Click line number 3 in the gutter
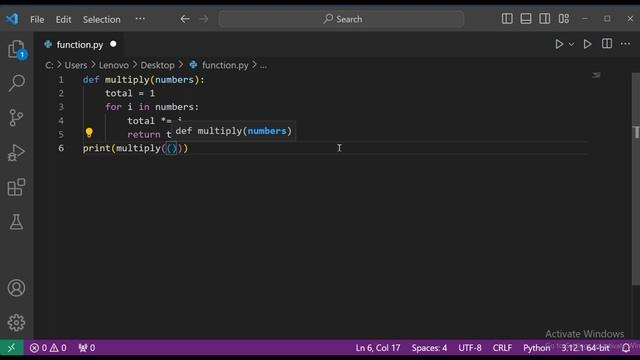 point(61,107)
